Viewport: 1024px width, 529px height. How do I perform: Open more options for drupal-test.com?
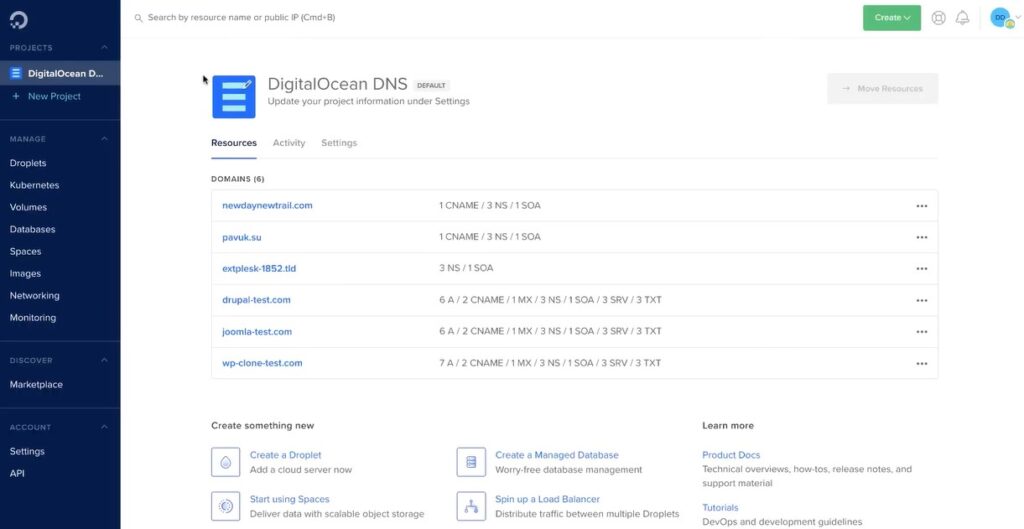click(x=921, y=300)
